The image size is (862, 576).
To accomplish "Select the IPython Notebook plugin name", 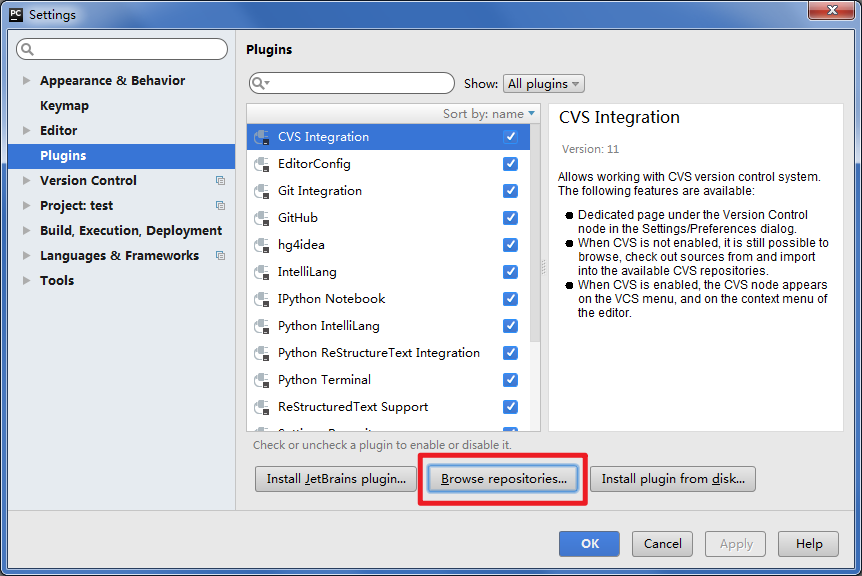I will click(331, 298).
